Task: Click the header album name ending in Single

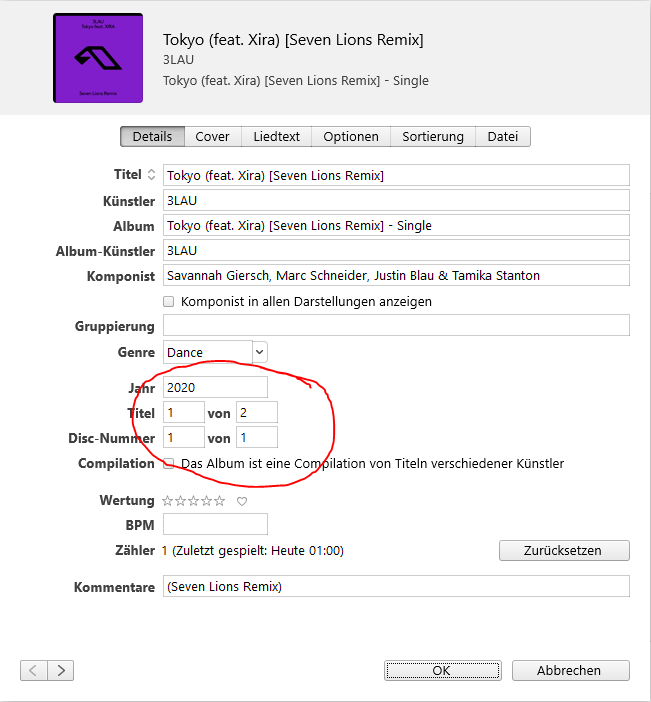Action: pyautogui.click(x=296, y=81)
